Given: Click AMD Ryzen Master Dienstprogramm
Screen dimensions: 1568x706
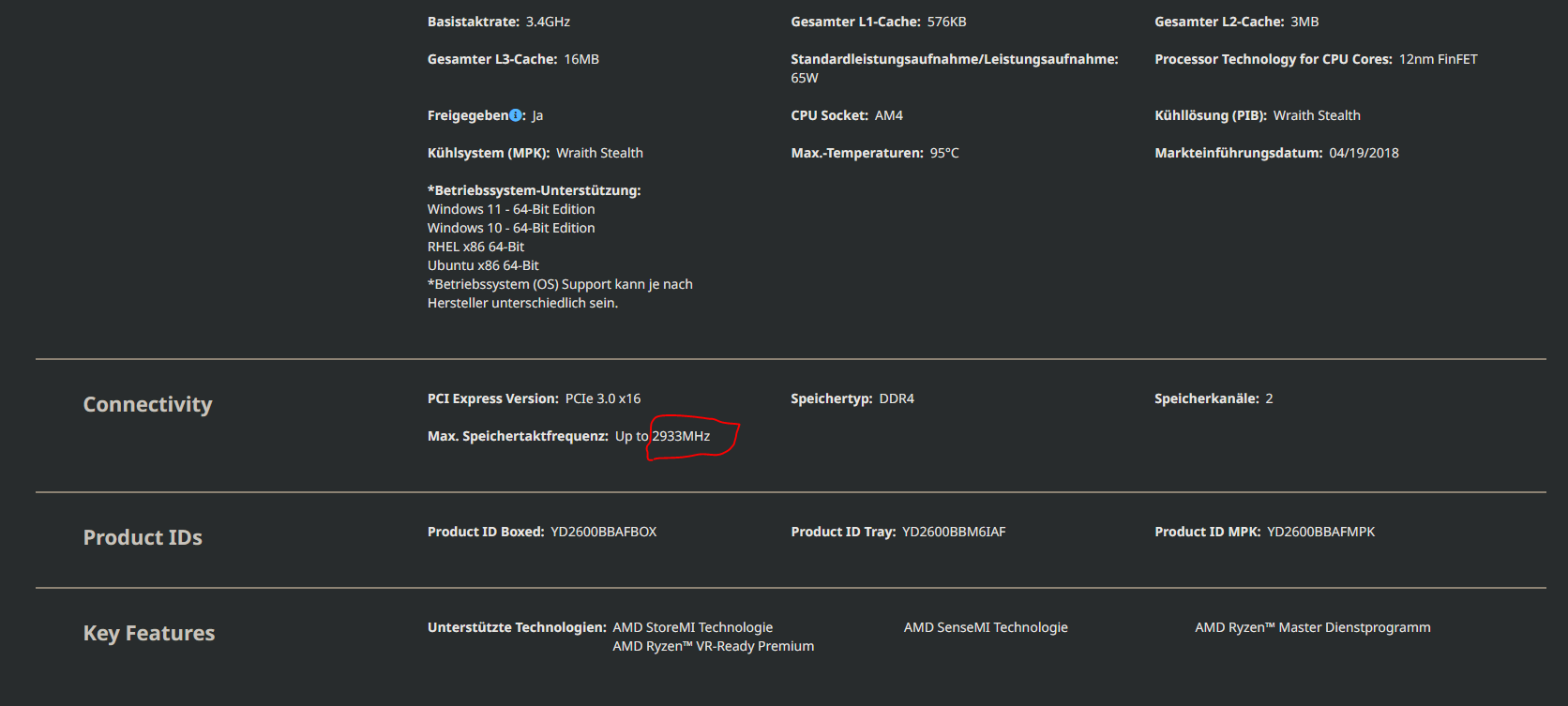Looking at the screenshot, I should coord(1313,627).
